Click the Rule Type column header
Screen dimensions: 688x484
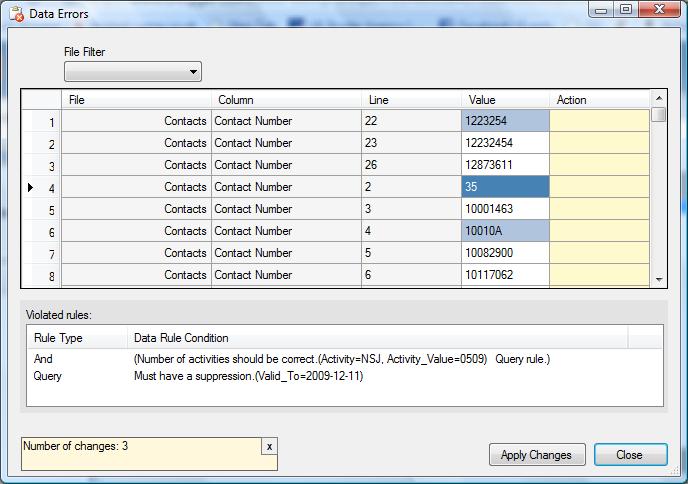[77, 337]
